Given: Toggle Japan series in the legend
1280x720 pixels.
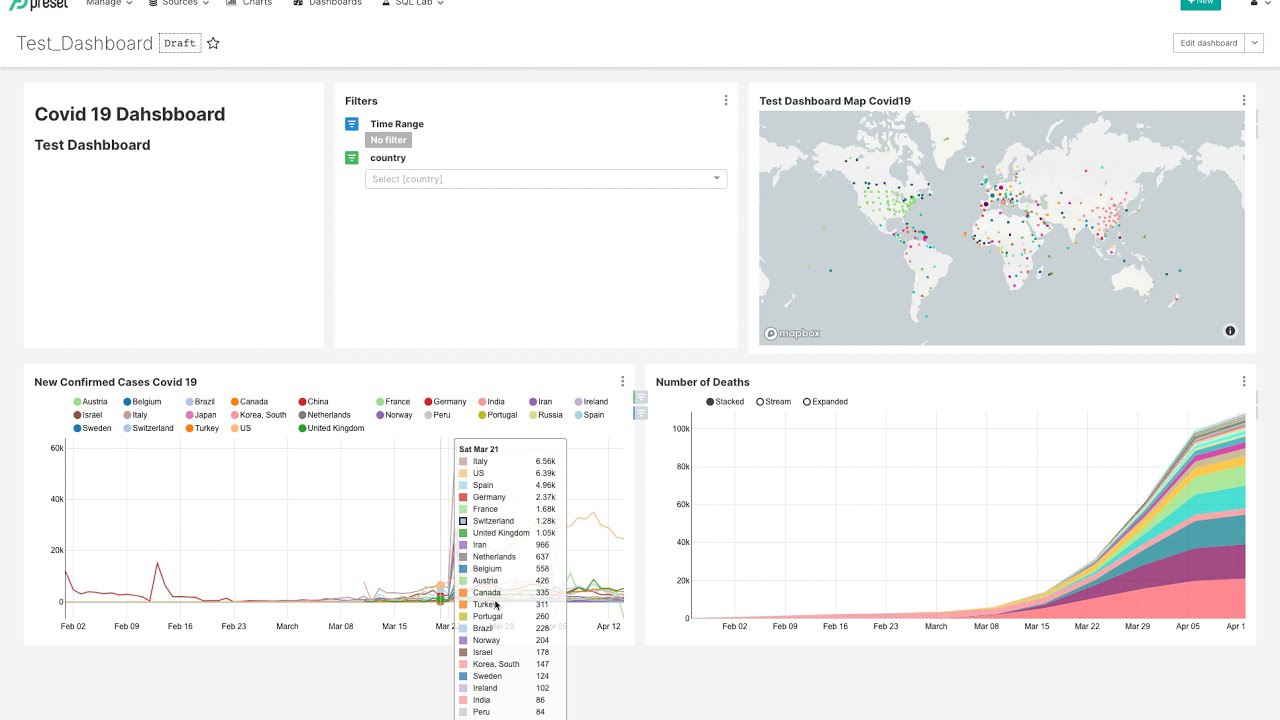Looking at the screenshot, I should pos(201,415).
